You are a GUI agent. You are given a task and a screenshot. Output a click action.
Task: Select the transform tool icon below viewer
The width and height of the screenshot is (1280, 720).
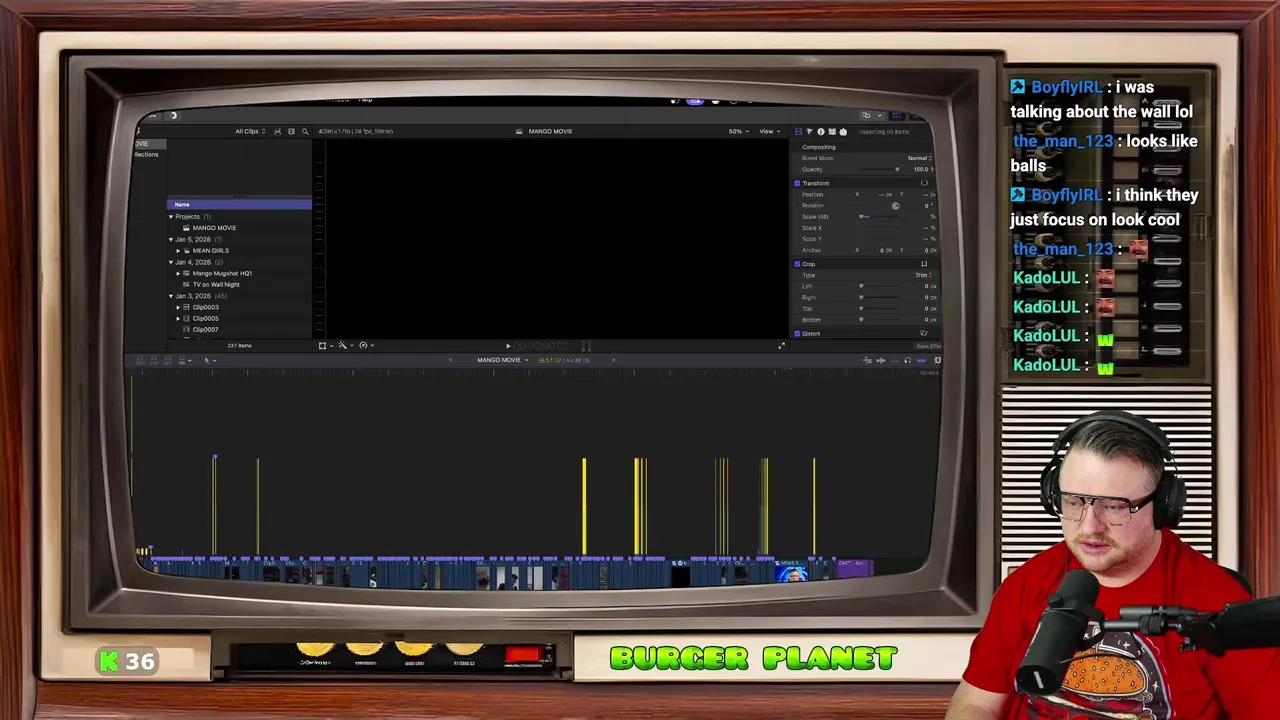pos(323,345)
